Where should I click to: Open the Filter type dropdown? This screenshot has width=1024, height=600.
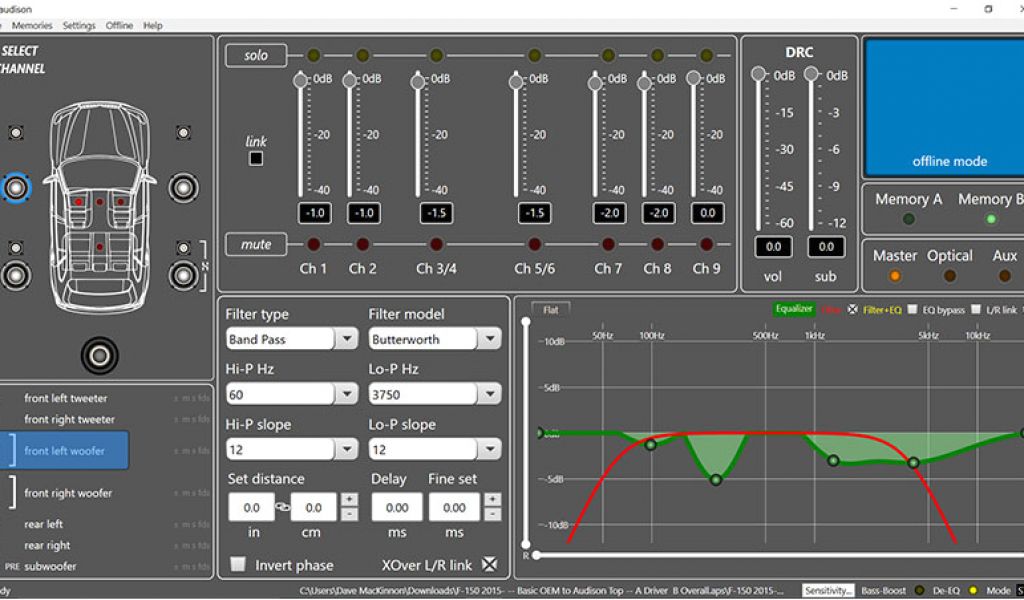pos(347,339)
